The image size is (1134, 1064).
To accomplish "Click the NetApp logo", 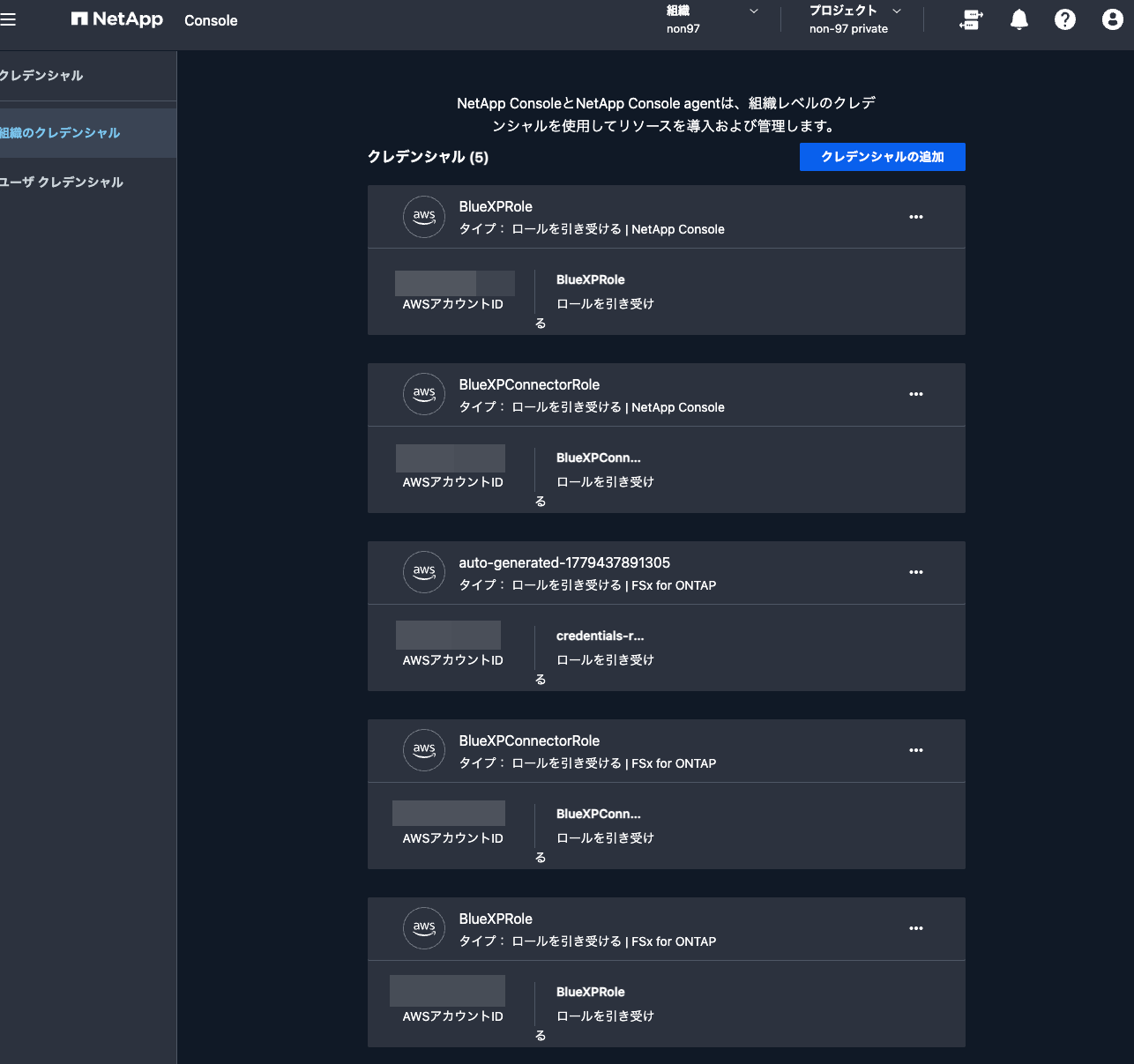I will [117, 19].
